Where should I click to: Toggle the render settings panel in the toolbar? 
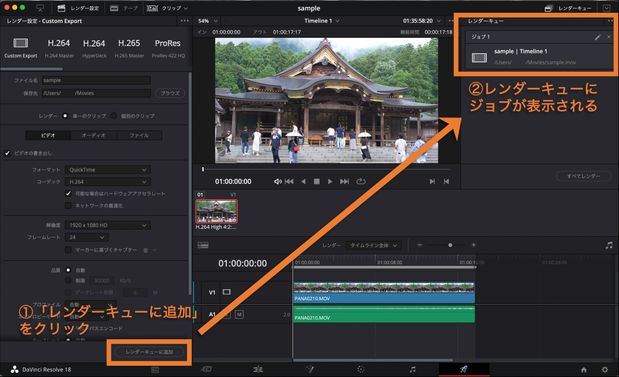click(77, 8)
